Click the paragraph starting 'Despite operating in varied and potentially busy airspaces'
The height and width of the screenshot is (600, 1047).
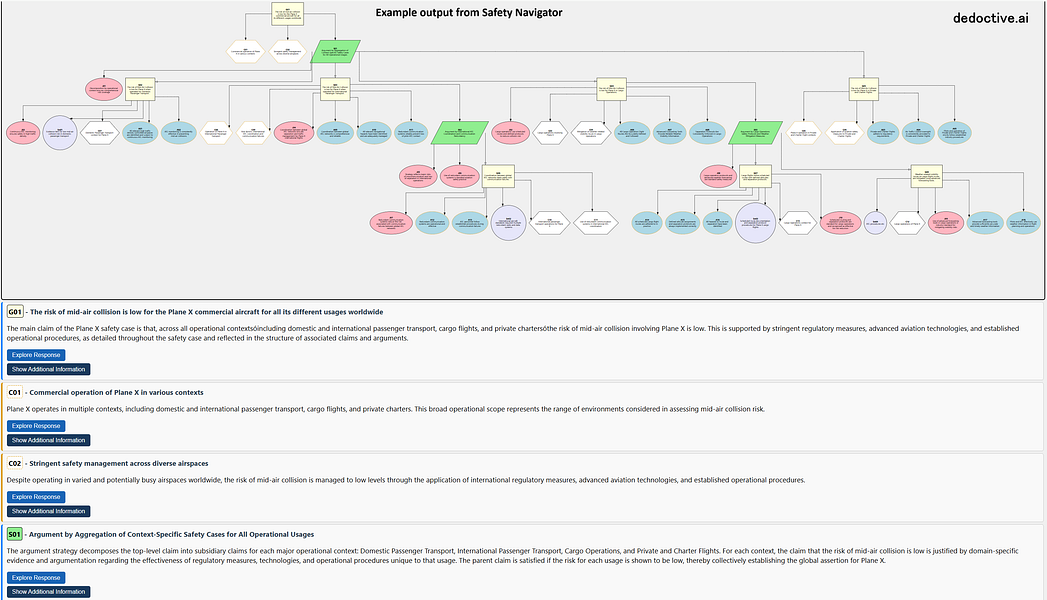pyautogui.click(x=406, y=480)
